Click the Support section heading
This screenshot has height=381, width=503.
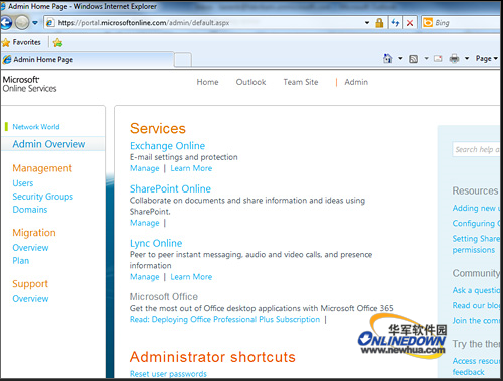[30, 284]
